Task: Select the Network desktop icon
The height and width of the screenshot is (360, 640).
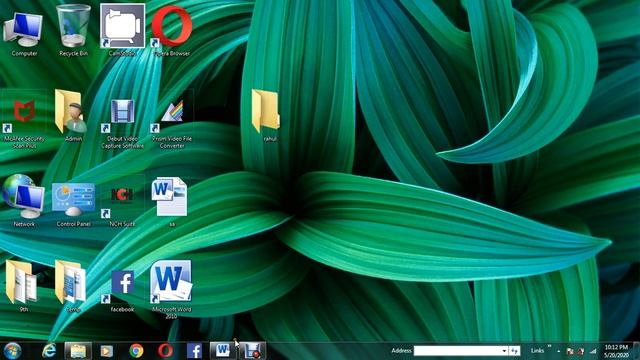Action: click(x=24, y=201)
